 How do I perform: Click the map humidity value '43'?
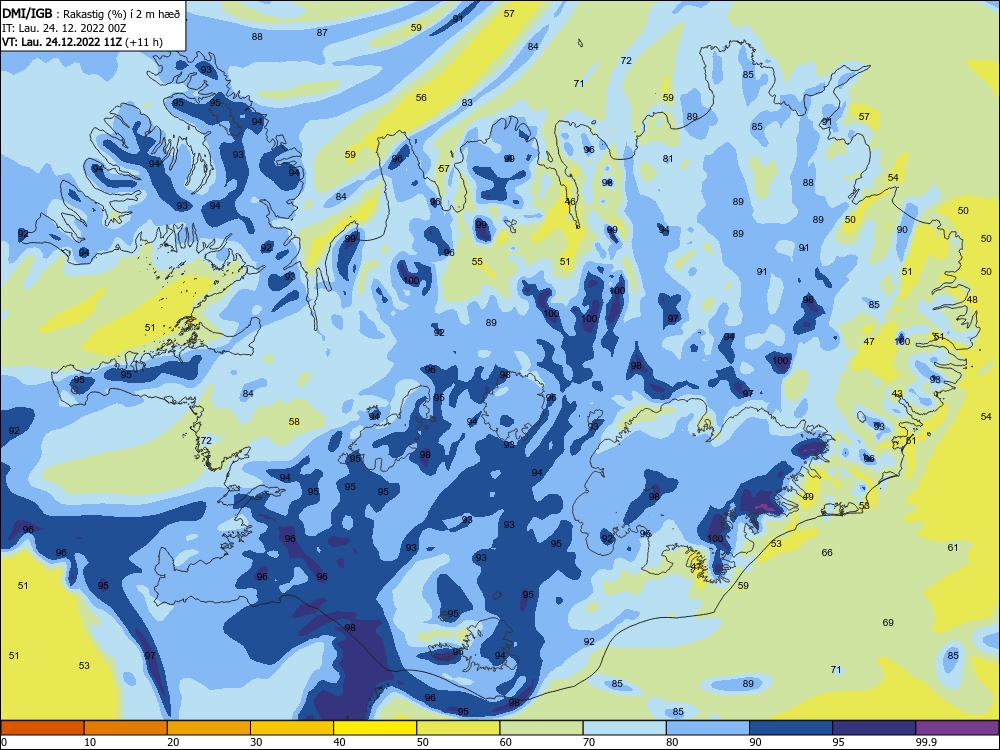[897, 393]
